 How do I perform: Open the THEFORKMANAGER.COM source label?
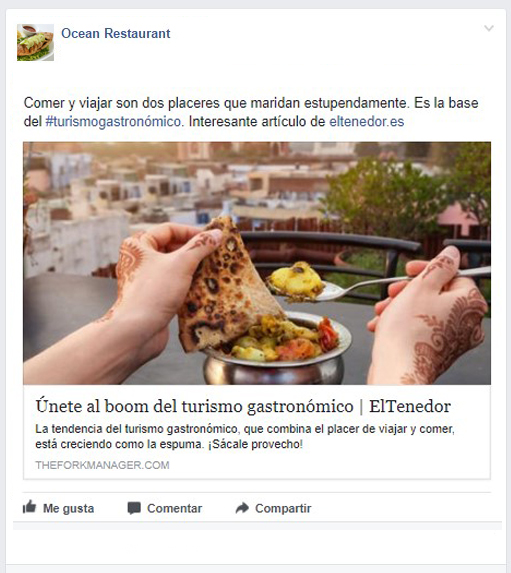tap(102, 465)
